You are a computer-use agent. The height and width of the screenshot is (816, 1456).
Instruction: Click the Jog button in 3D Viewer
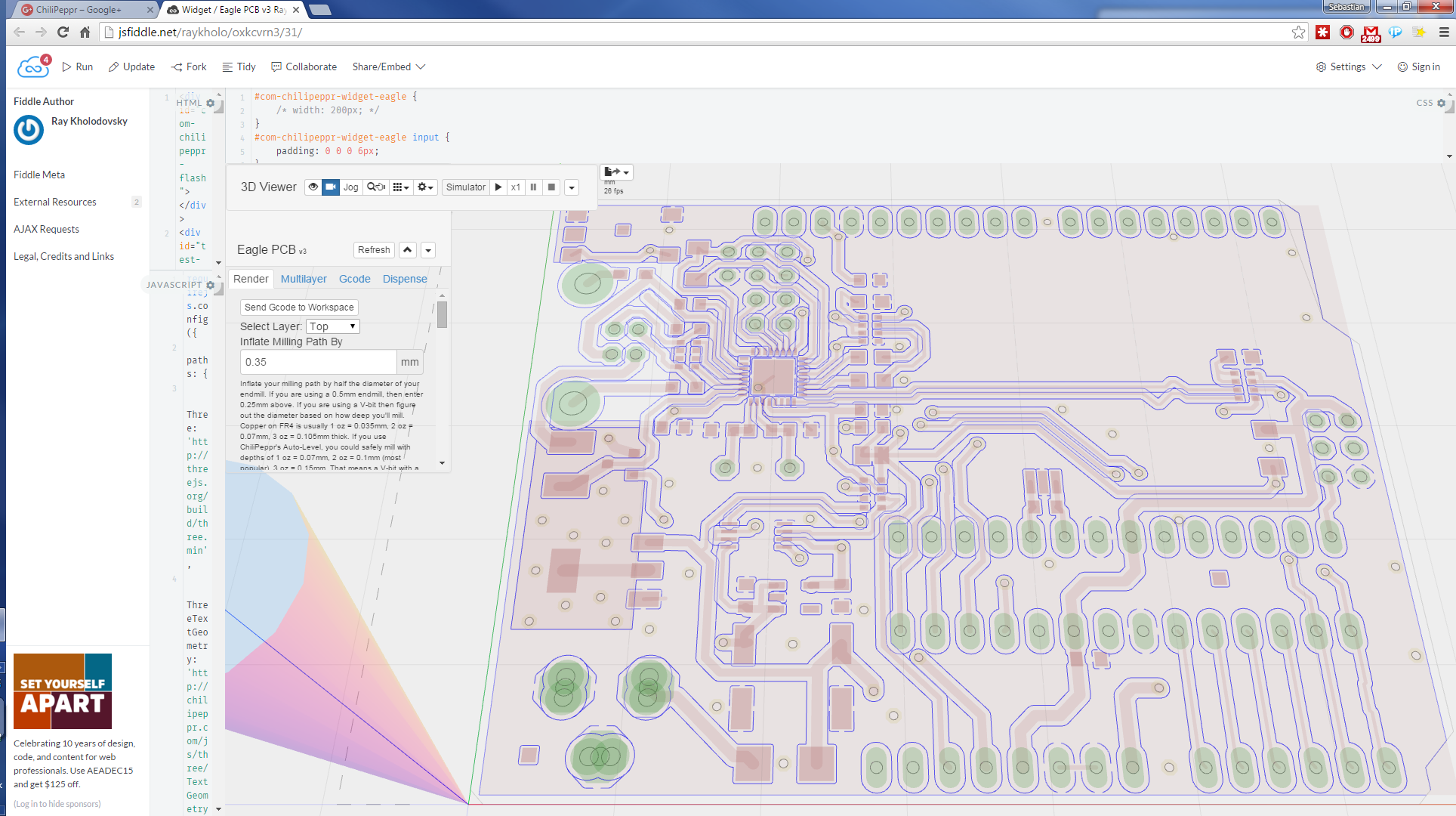click(x=350, y=187)
